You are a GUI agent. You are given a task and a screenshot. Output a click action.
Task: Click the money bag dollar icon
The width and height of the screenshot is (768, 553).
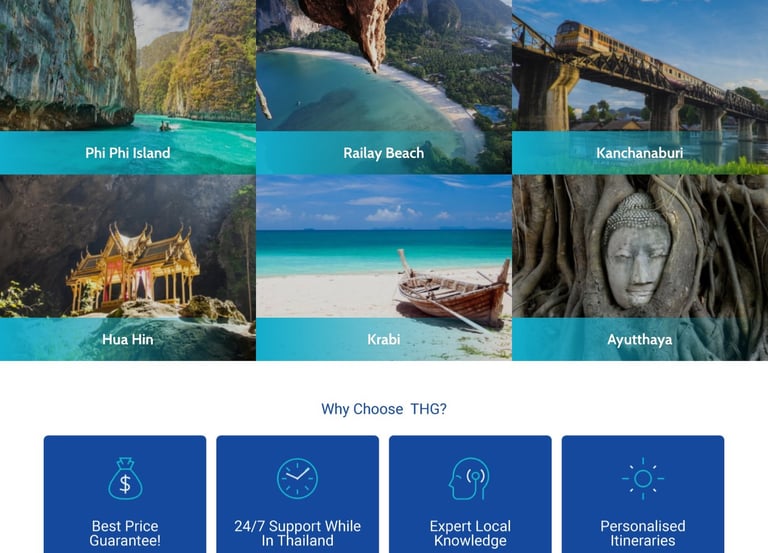125,479
